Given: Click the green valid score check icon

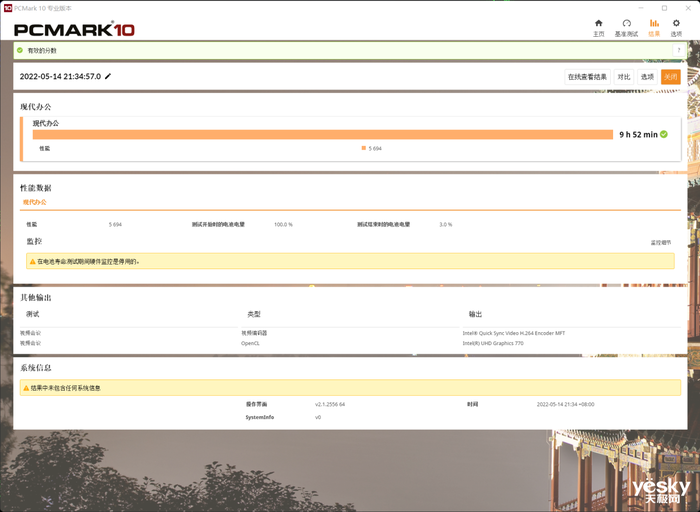Looking at the screenshot, I should (20, 50).
